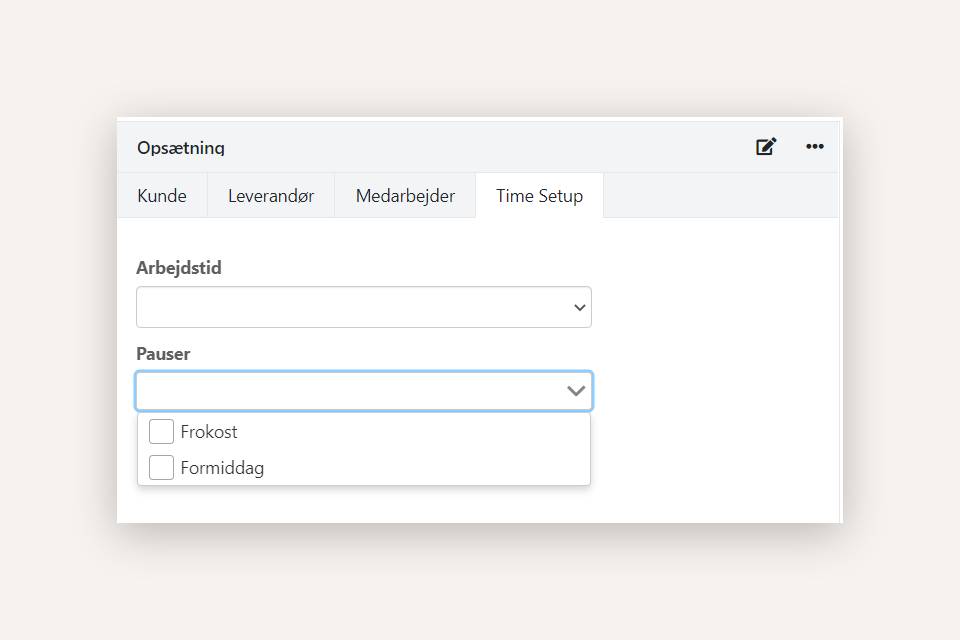Screen dimensions: 960x640
Task: Click the Time Setup tab
Action: 539,196
